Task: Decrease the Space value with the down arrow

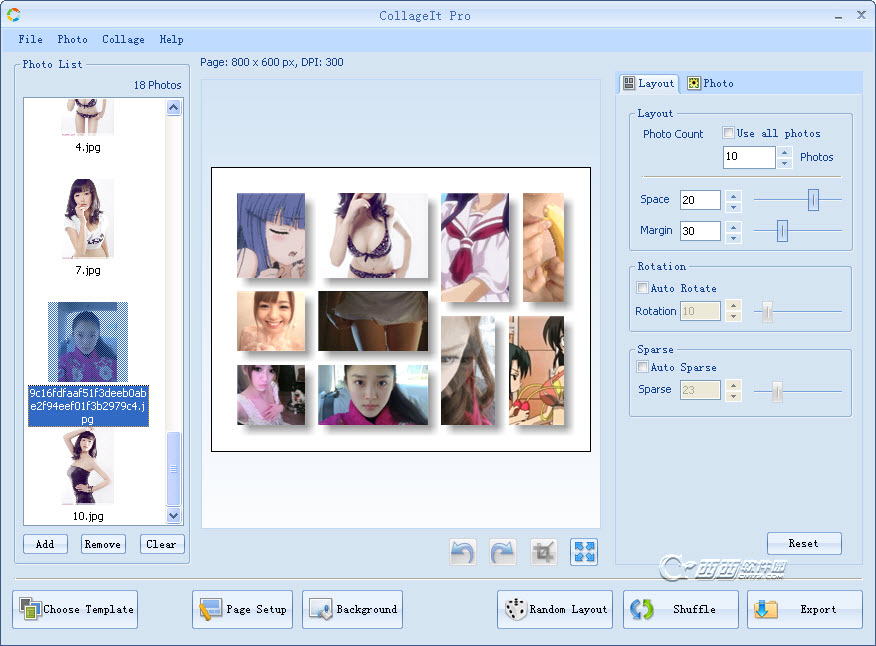Action: click(734, 206)
